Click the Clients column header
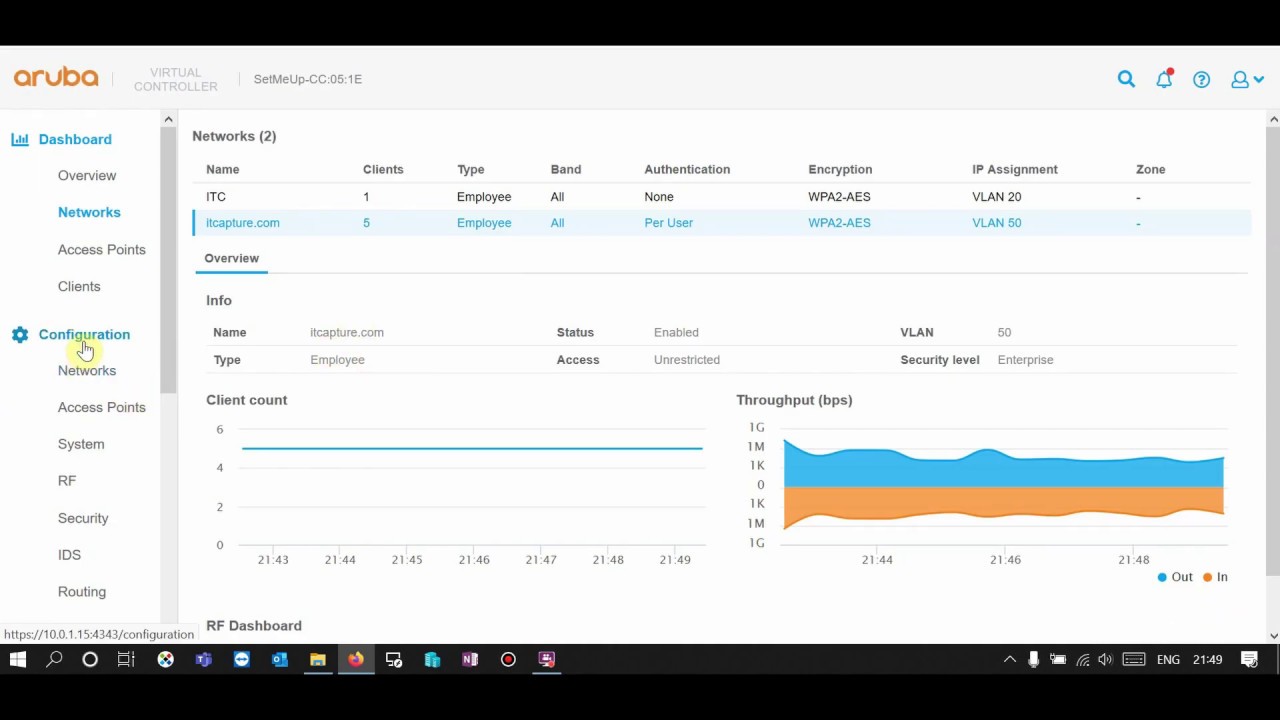The height and width of the screenshot is (720, 1280). tap(383, 170)
